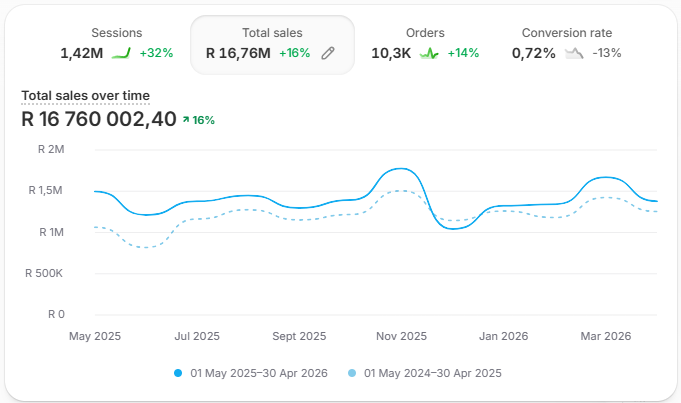The width and height of the screenshot is (681, 403).
Task: Click the upward arrow next to 16%
Action: click(186, 119)
